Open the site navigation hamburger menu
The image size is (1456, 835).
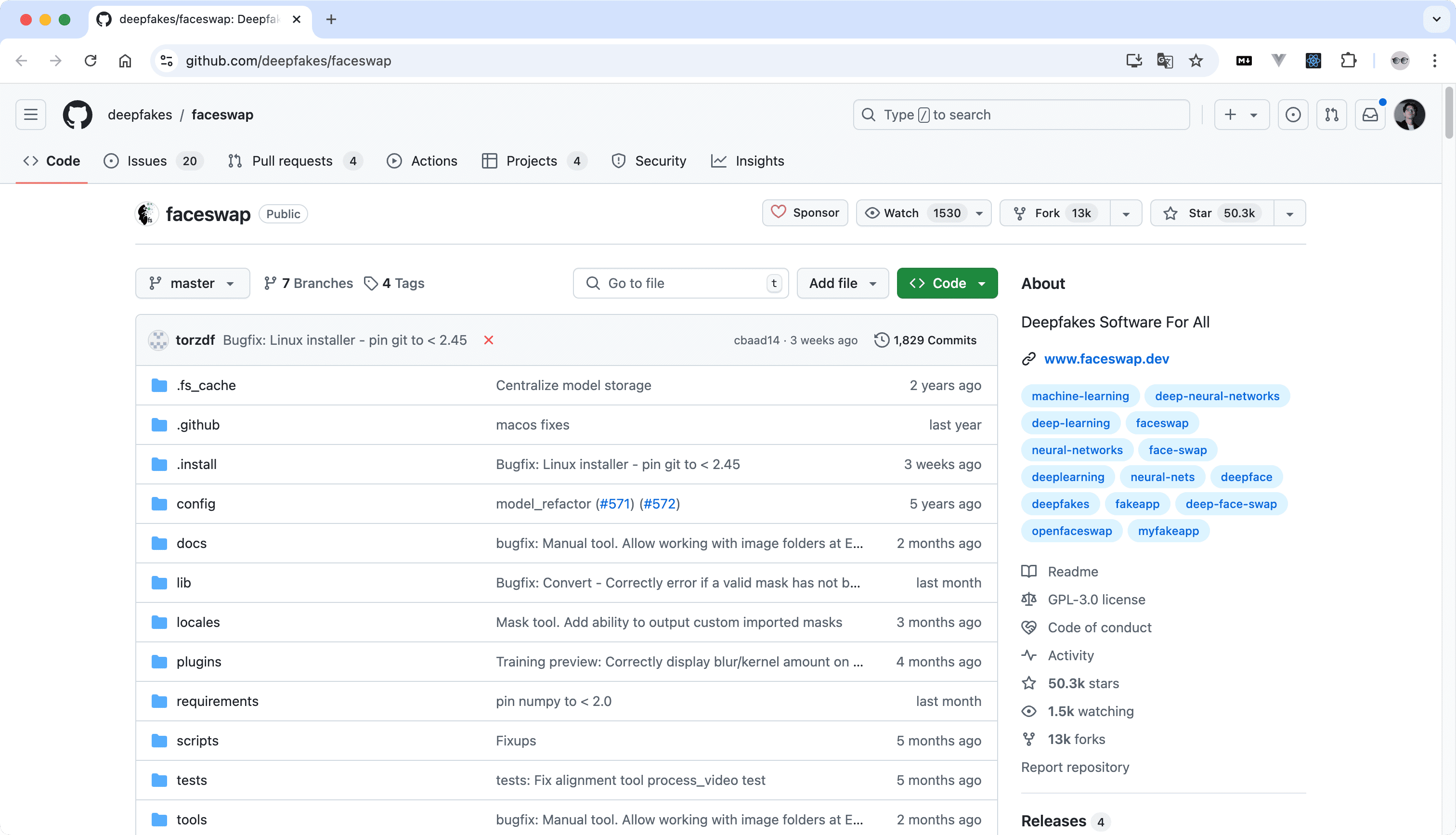point(30,114)
